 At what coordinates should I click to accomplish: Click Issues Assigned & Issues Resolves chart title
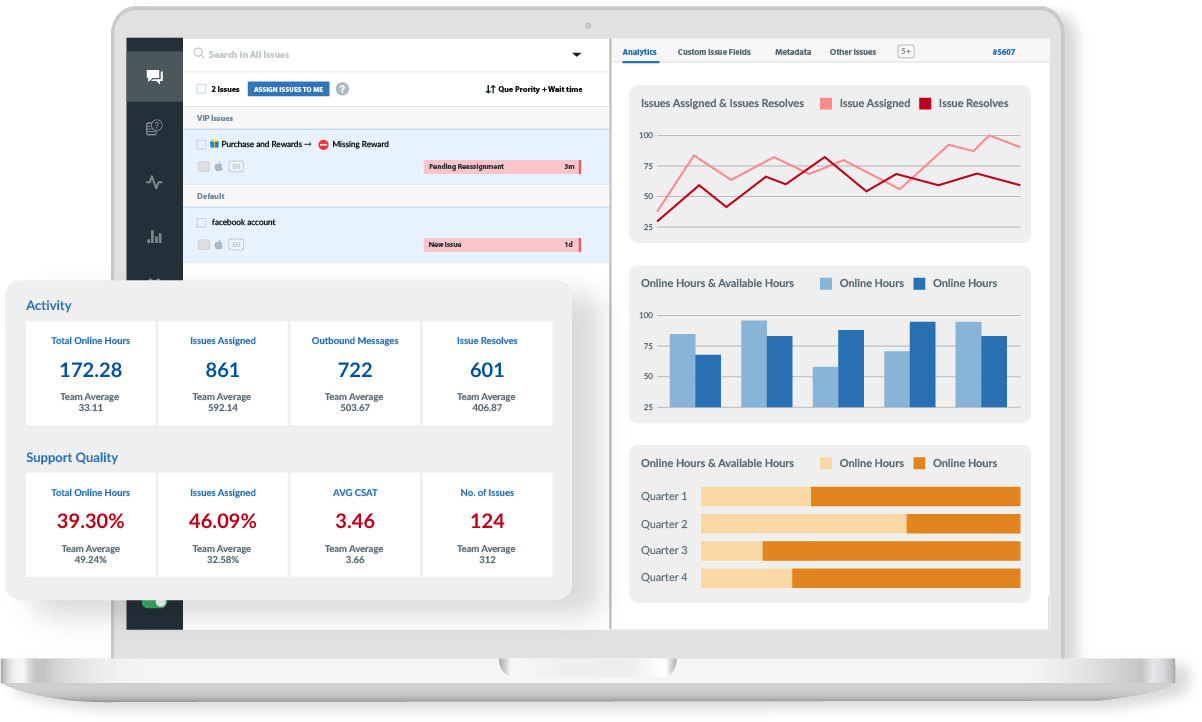tap(722, 103)
